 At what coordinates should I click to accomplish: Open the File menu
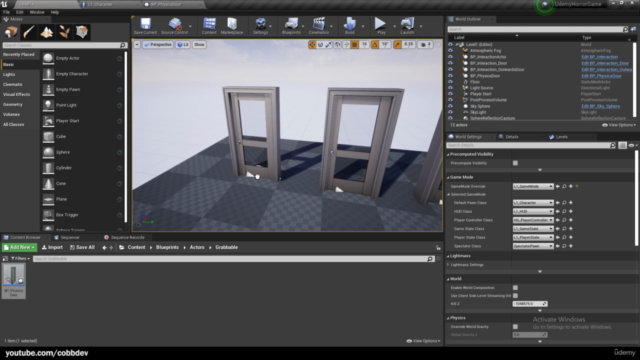tap(7, 12)
